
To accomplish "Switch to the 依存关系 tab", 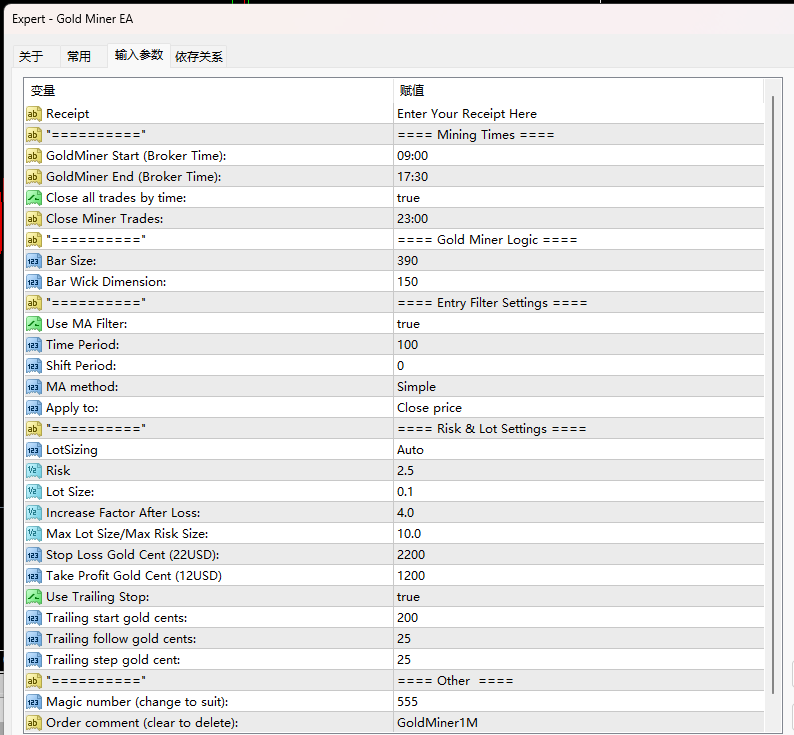I will pyautogui.click(x=198, y=56).
